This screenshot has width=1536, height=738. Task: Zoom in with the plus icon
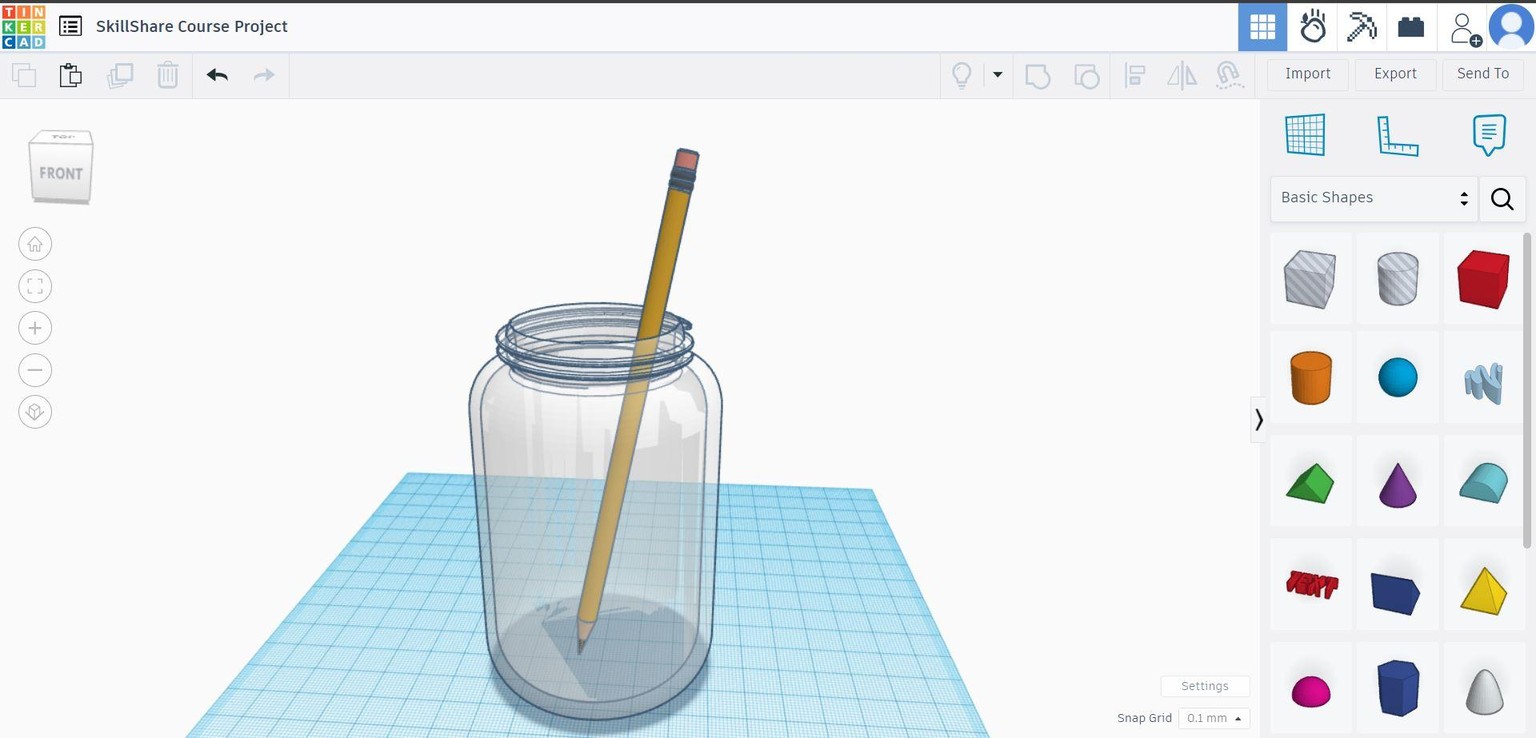pyautogui.click(x=35, y=328)
